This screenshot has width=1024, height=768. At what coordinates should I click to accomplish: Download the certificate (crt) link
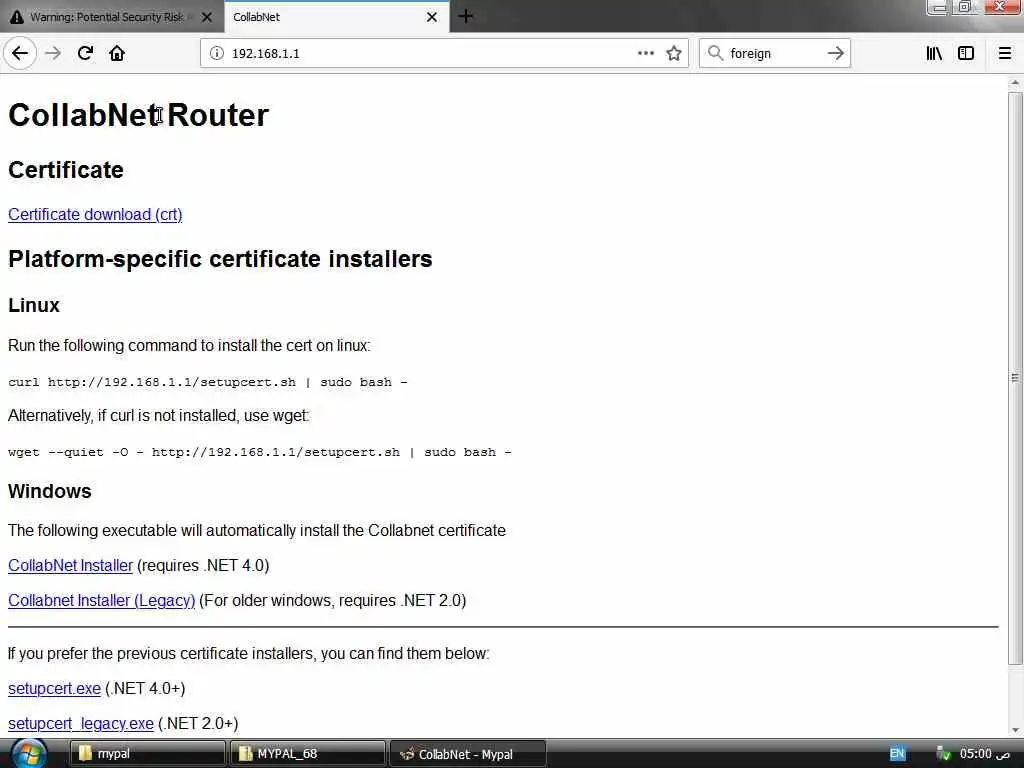[95, 214]
